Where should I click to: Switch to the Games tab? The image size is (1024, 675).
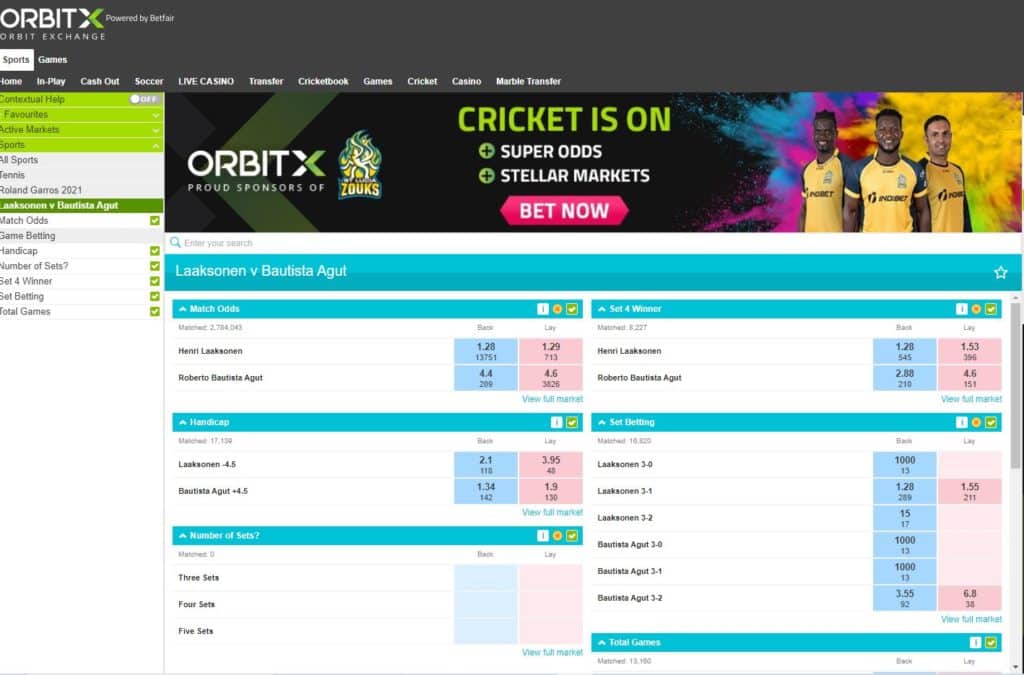[x=52, y=59]
